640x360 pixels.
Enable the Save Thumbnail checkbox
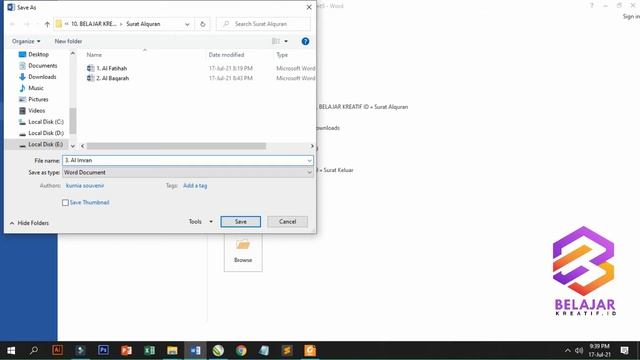coord(65,202)
